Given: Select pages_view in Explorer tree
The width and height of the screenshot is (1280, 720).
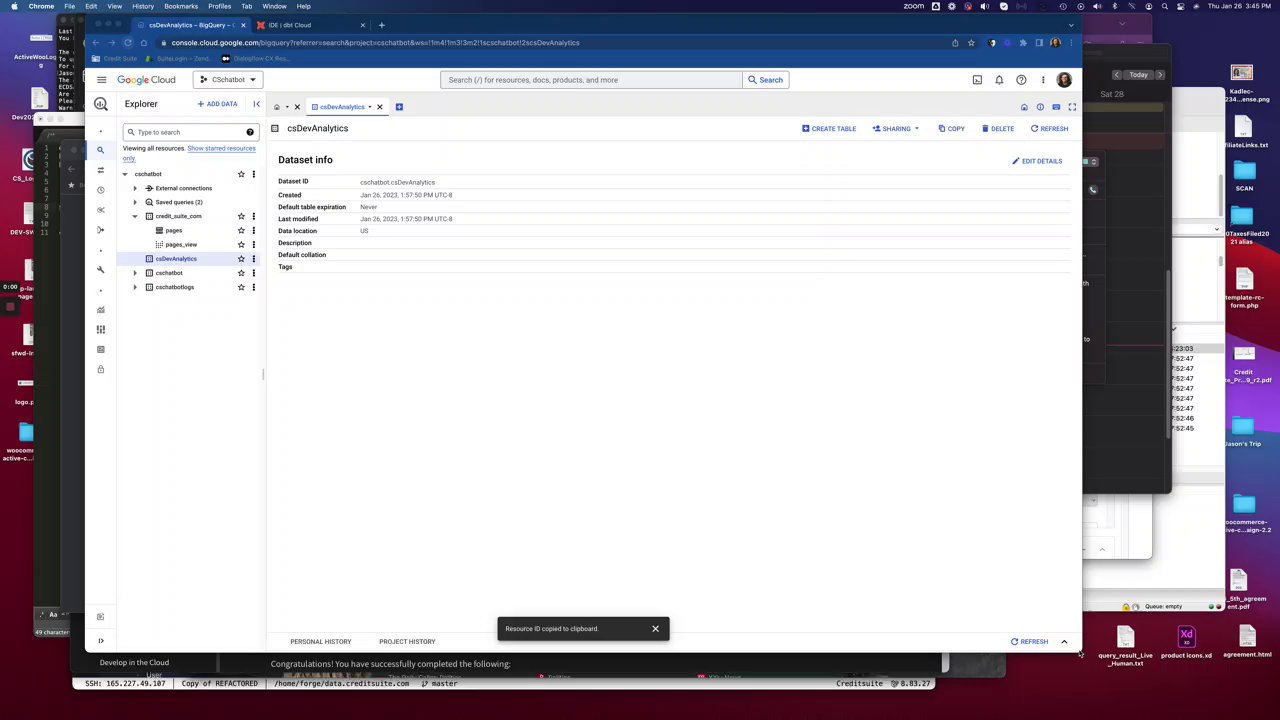Looking at the screenshot, I should pos(181,245).
